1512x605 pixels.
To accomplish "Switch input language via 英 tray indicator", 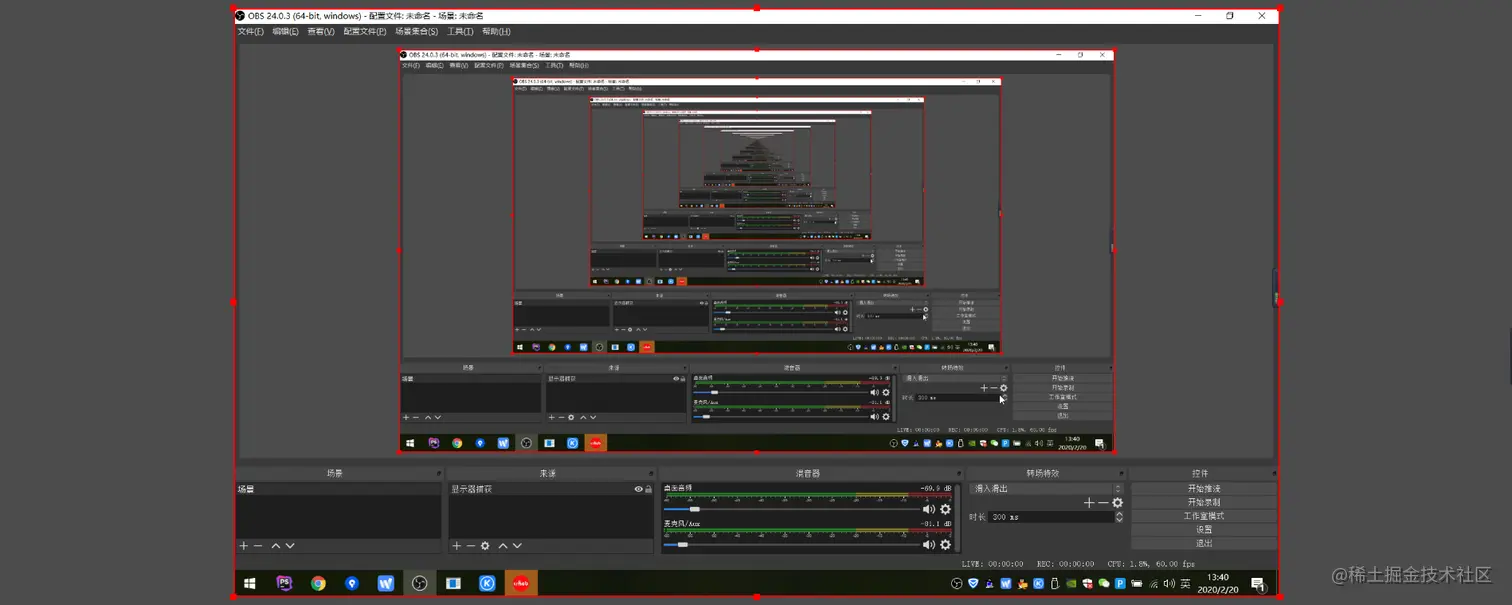I will [1185, 584].
